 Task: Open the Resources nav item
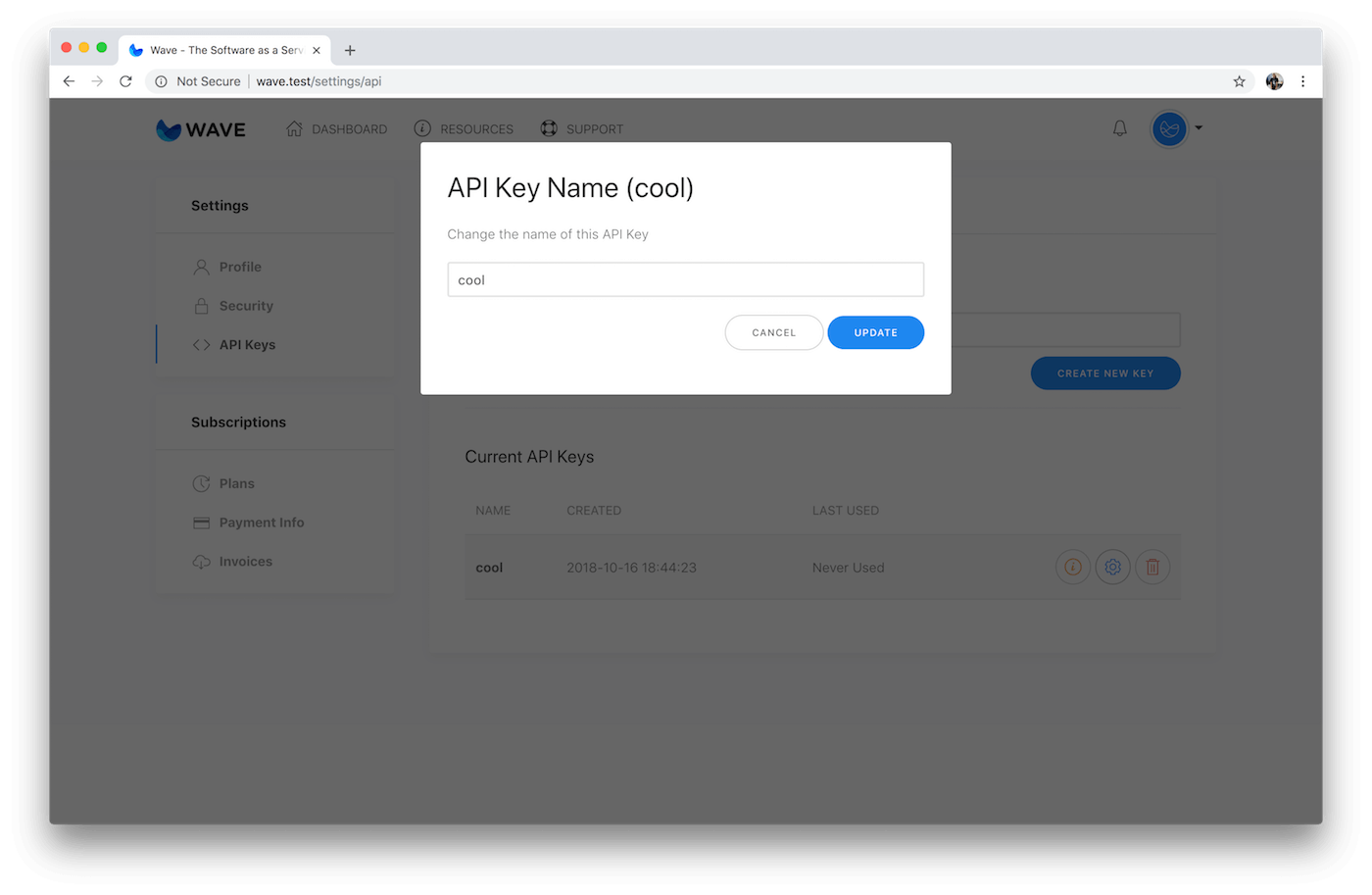[x=464, y=129]
